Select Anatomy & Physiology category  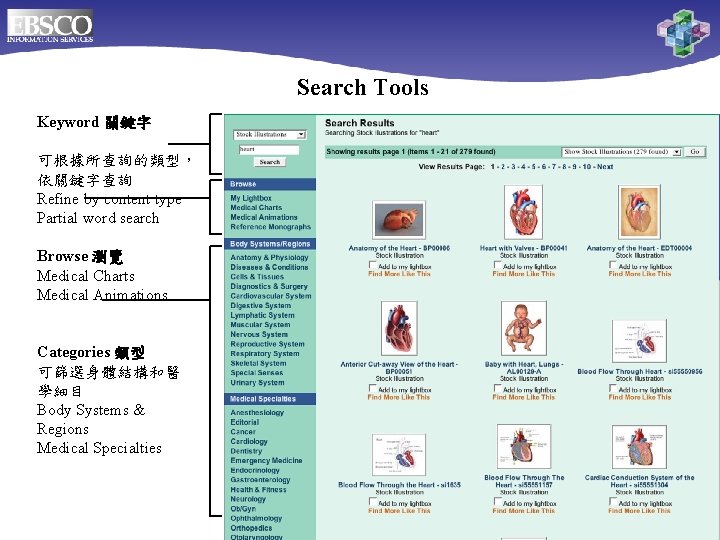270,258
